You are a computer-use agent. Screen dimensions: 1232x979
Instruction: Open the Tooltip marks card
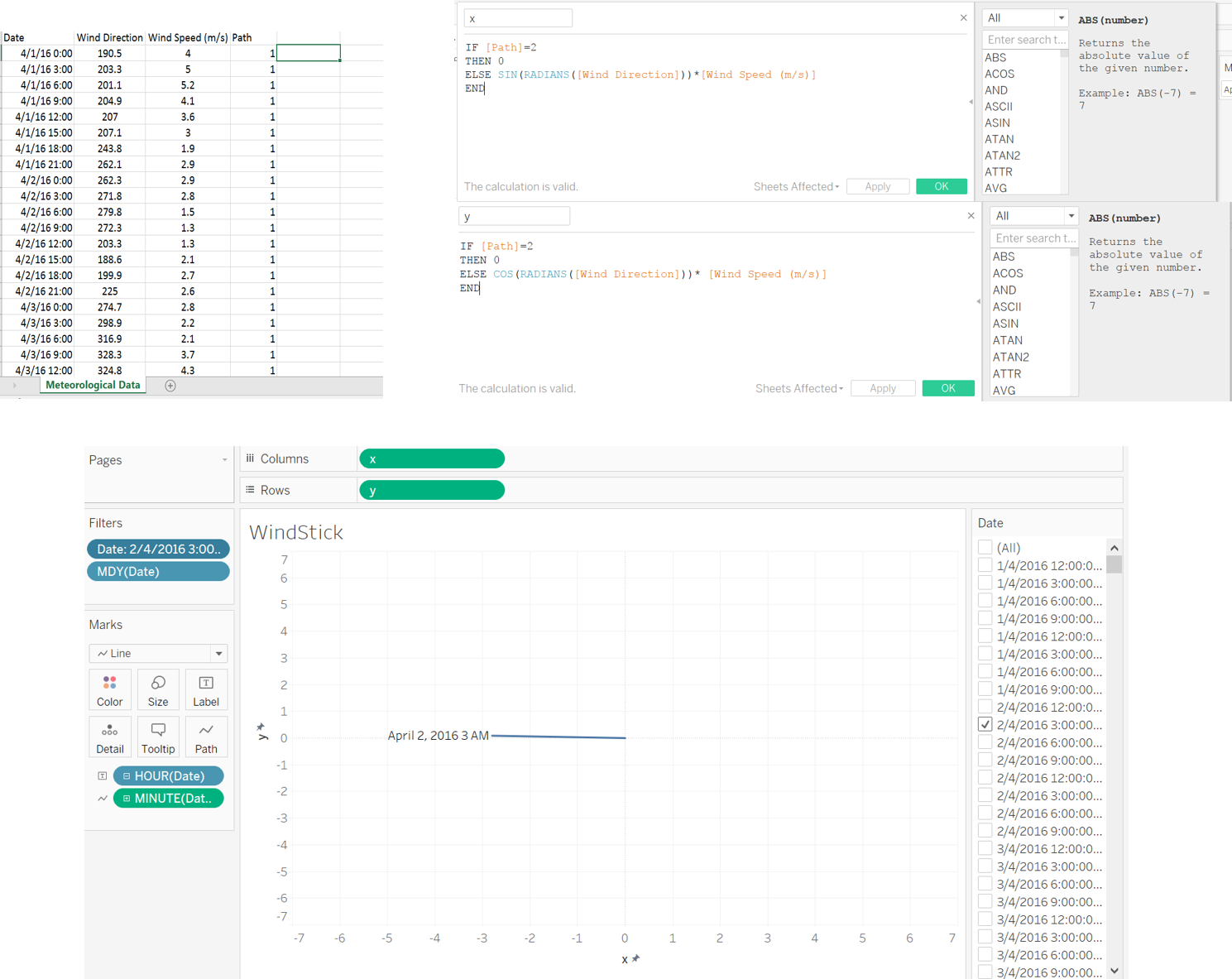click(x=158, y=737)
